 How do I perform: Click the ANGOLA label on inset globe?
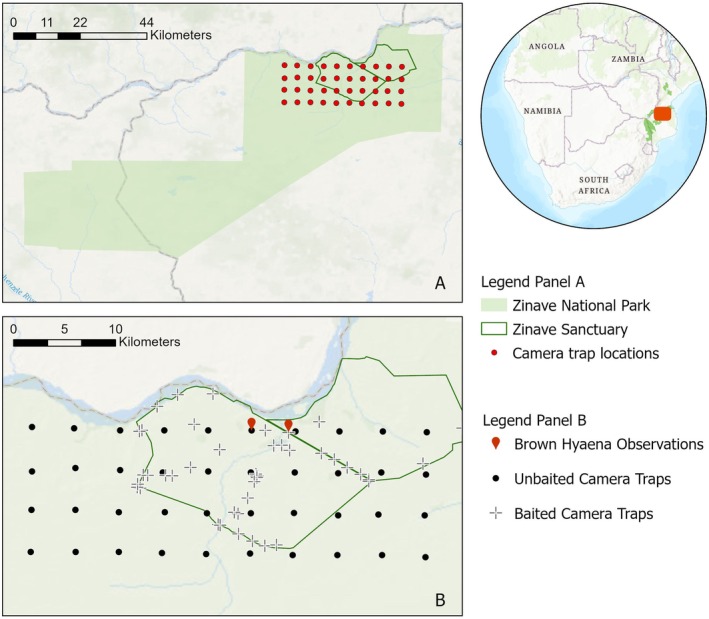(x=547, y=46)
